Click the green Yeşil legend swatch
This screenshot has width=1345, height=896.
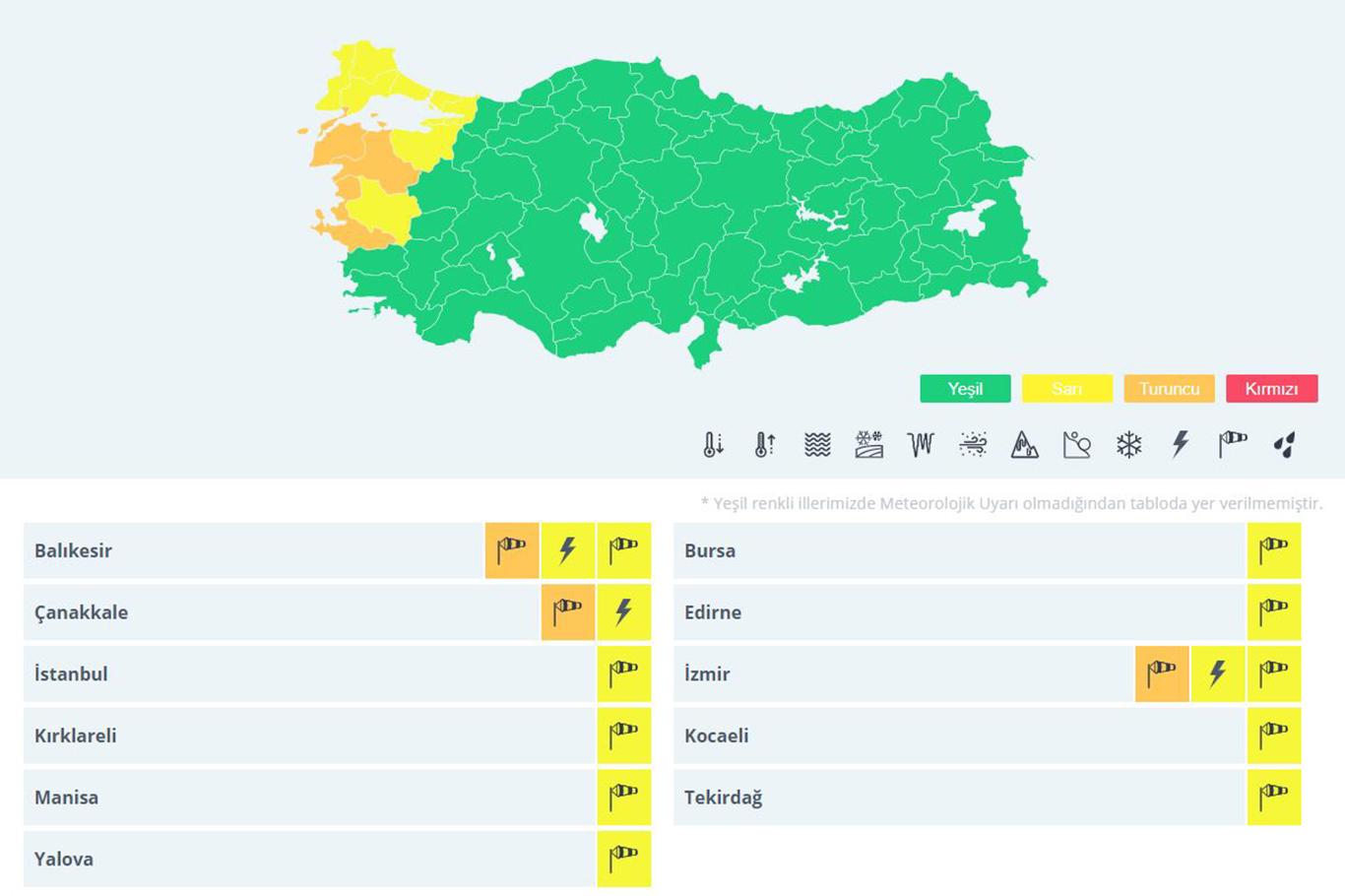pos(965,389)
